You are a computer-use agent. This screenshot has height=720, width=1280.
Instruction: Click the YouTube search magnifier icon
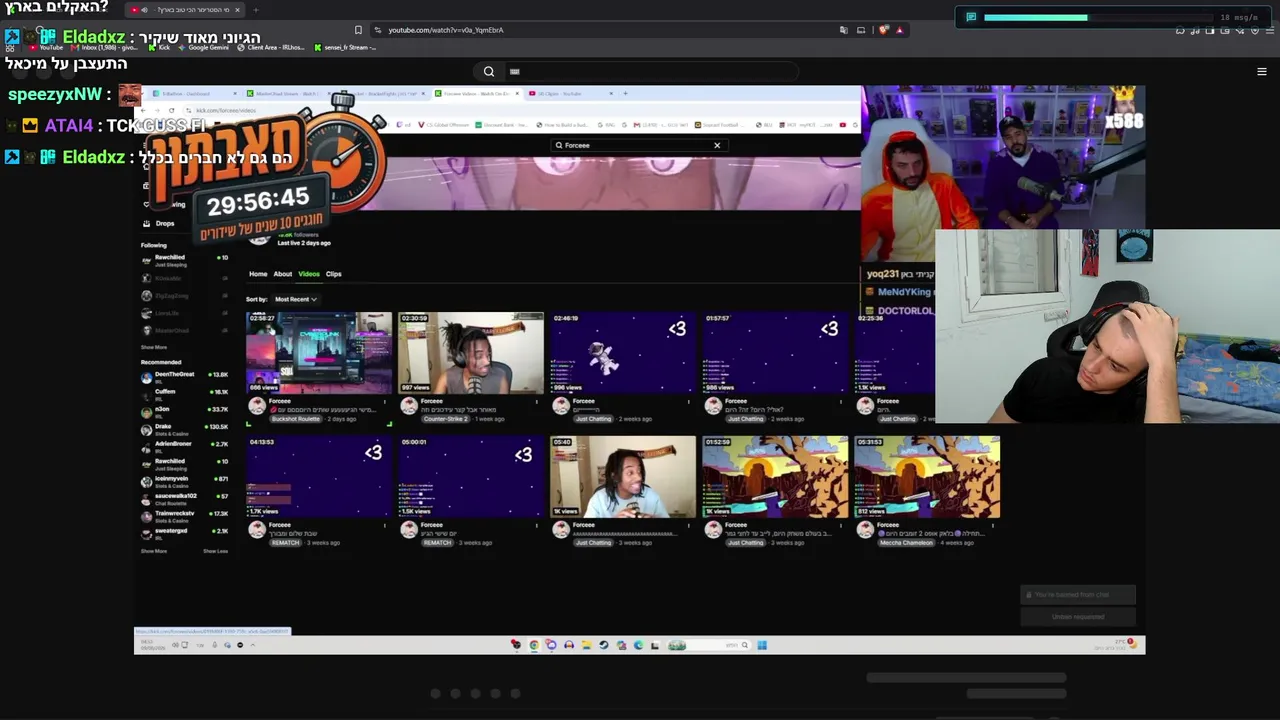click(489, 71)
